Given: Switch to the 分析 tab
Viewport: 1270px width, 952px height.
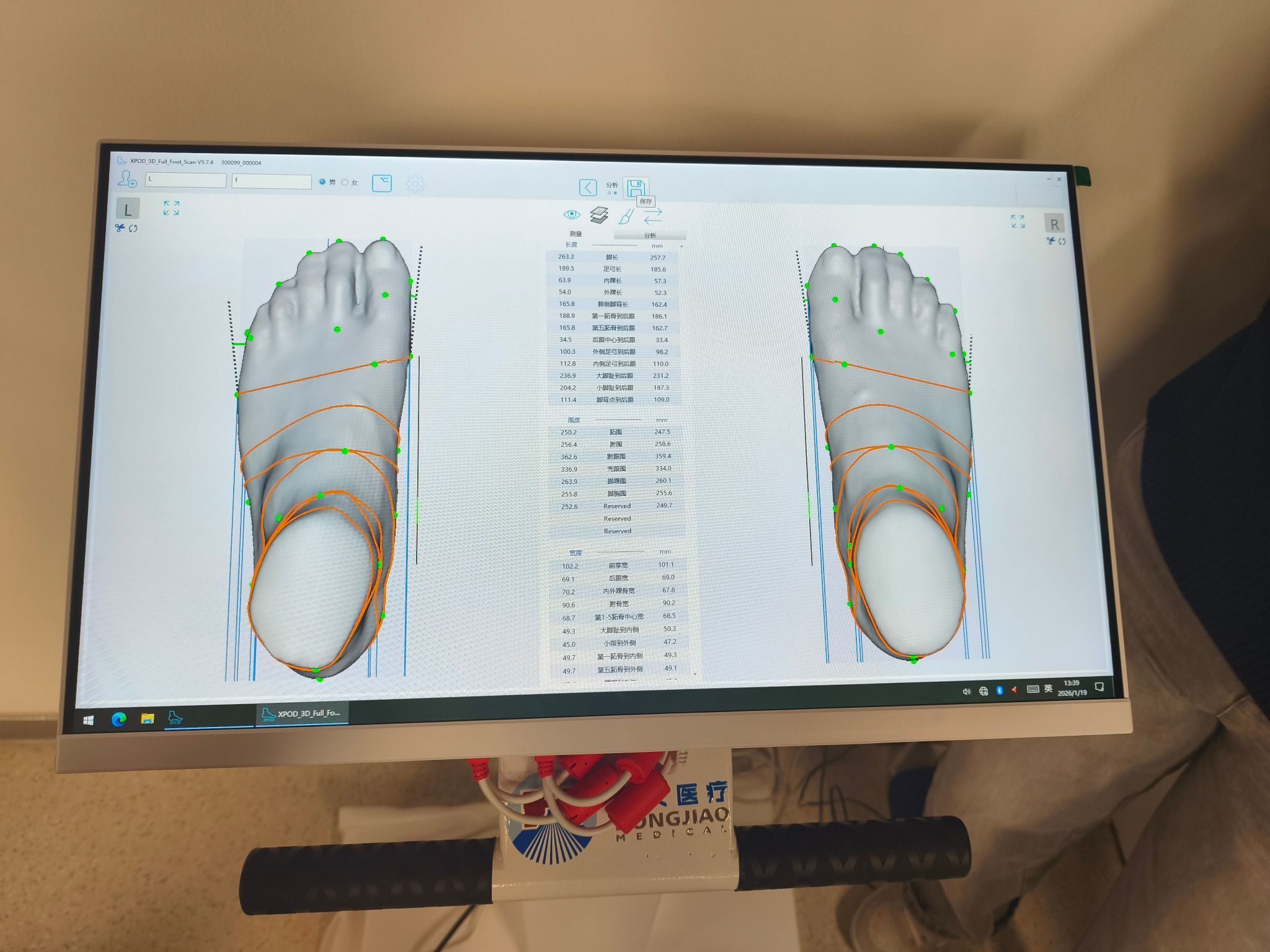Looking at the screenshot, I should pyautogui.click(x=649, y=236).
